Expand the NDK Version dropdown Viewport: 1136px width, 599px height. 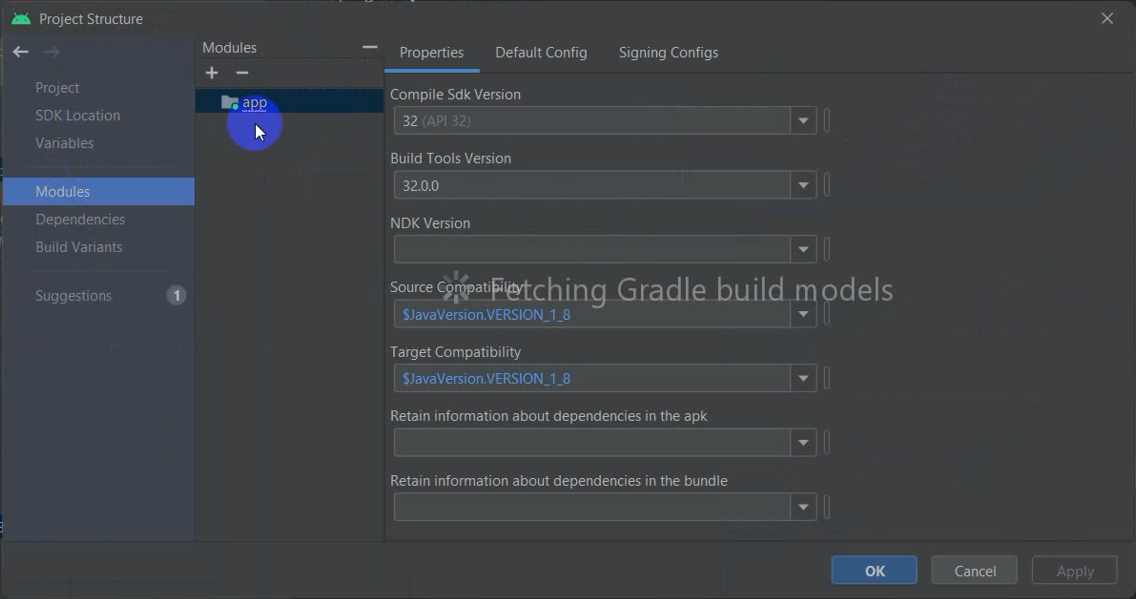803,250
